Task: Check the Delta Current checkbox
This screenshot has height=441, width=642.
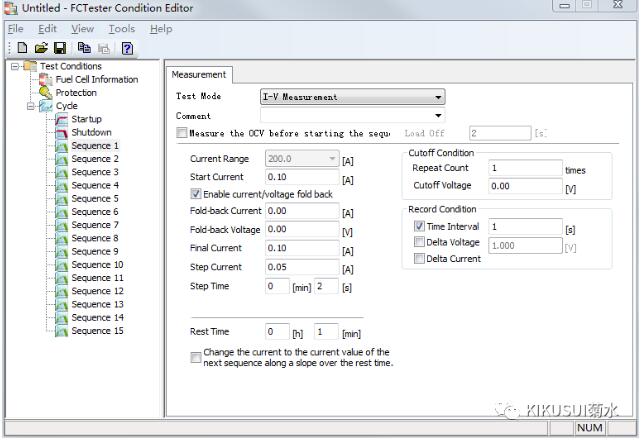Action: pyautogui.click(x=419, y=258)
